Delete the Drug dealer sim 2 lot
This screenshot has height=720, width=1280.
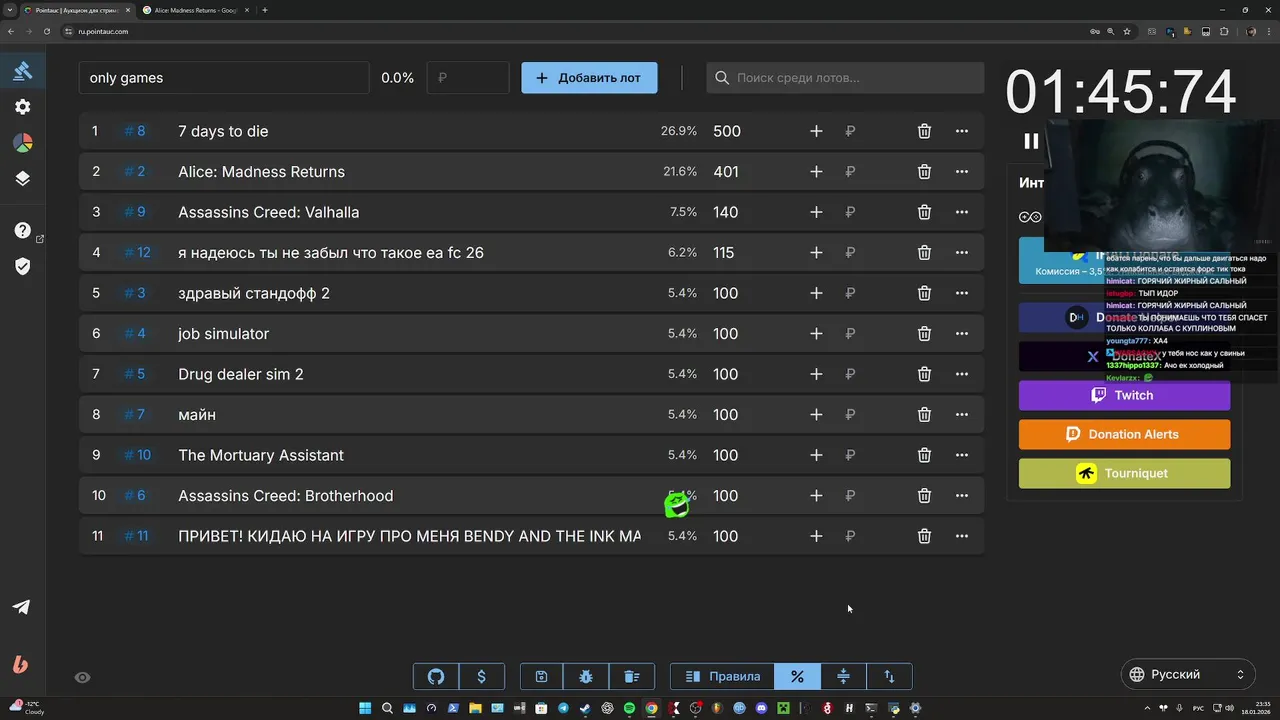coord(924,374)
